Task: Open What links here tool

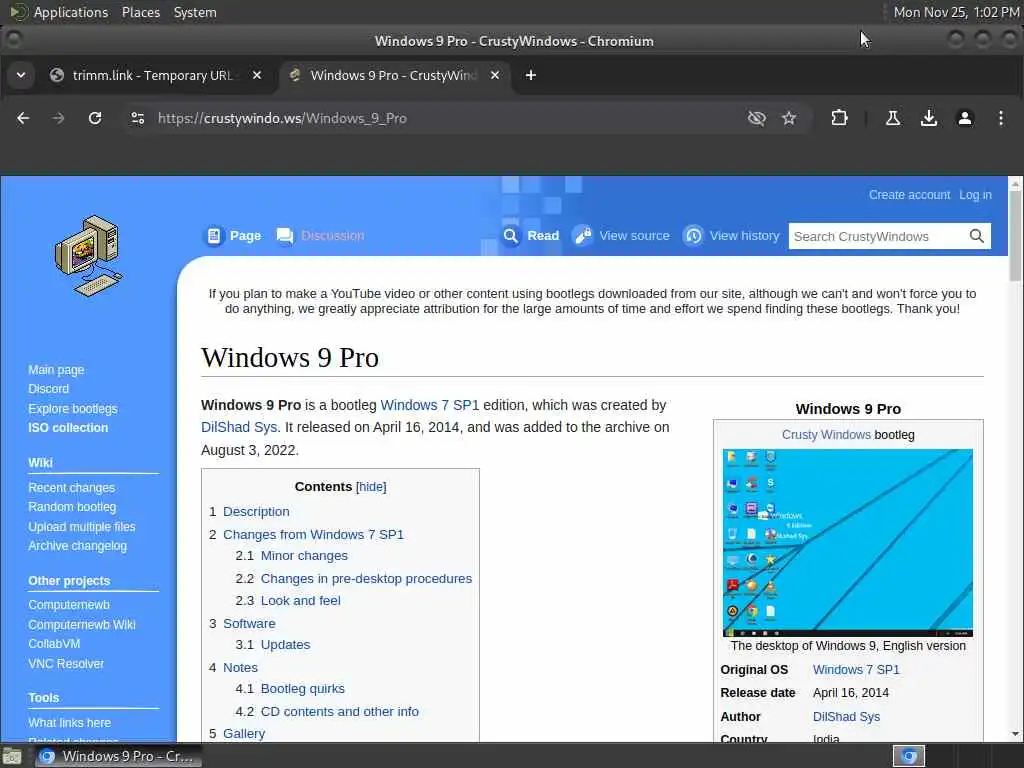Action: [x=69, y=723]
